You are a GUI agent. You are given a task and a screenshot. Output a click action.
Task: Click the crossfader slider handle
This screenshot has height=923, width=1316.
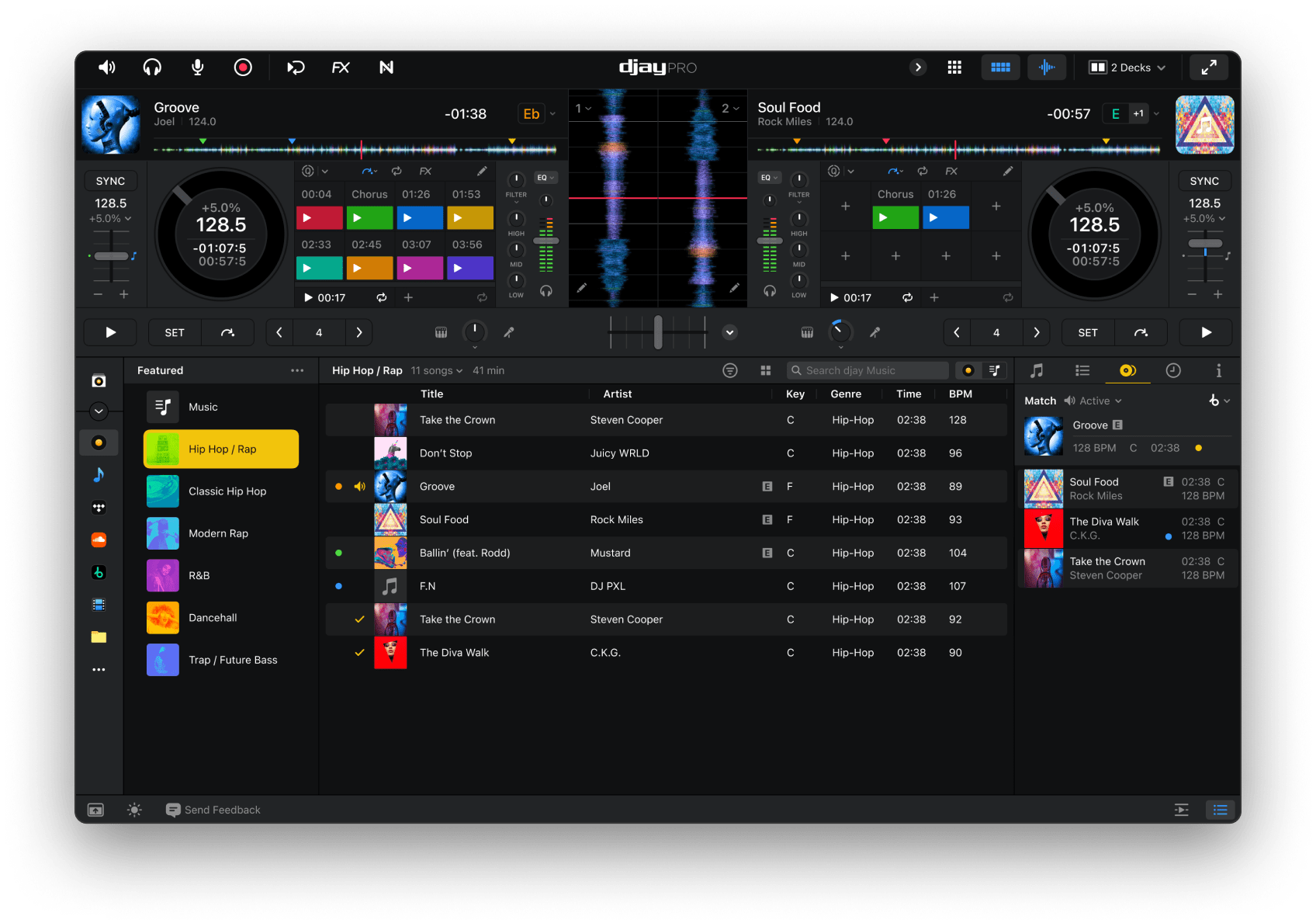658,332
